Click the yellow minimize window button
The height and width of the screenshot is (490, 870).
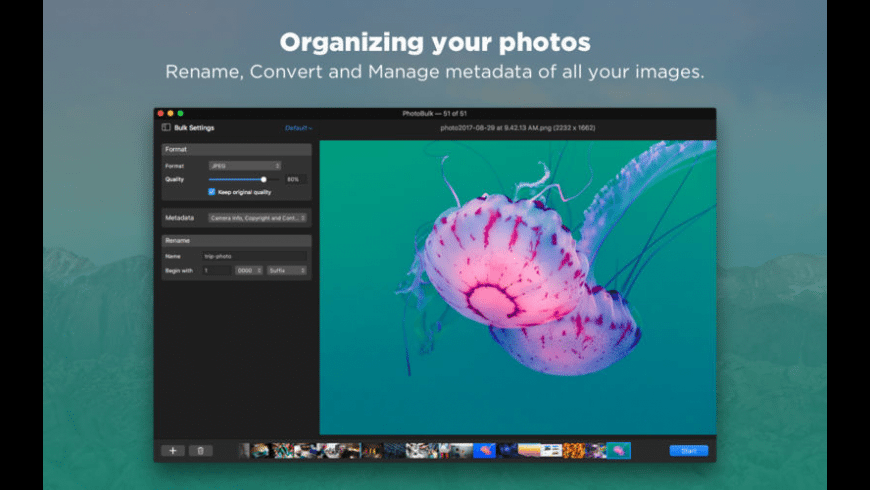click(x=170, y=113)
